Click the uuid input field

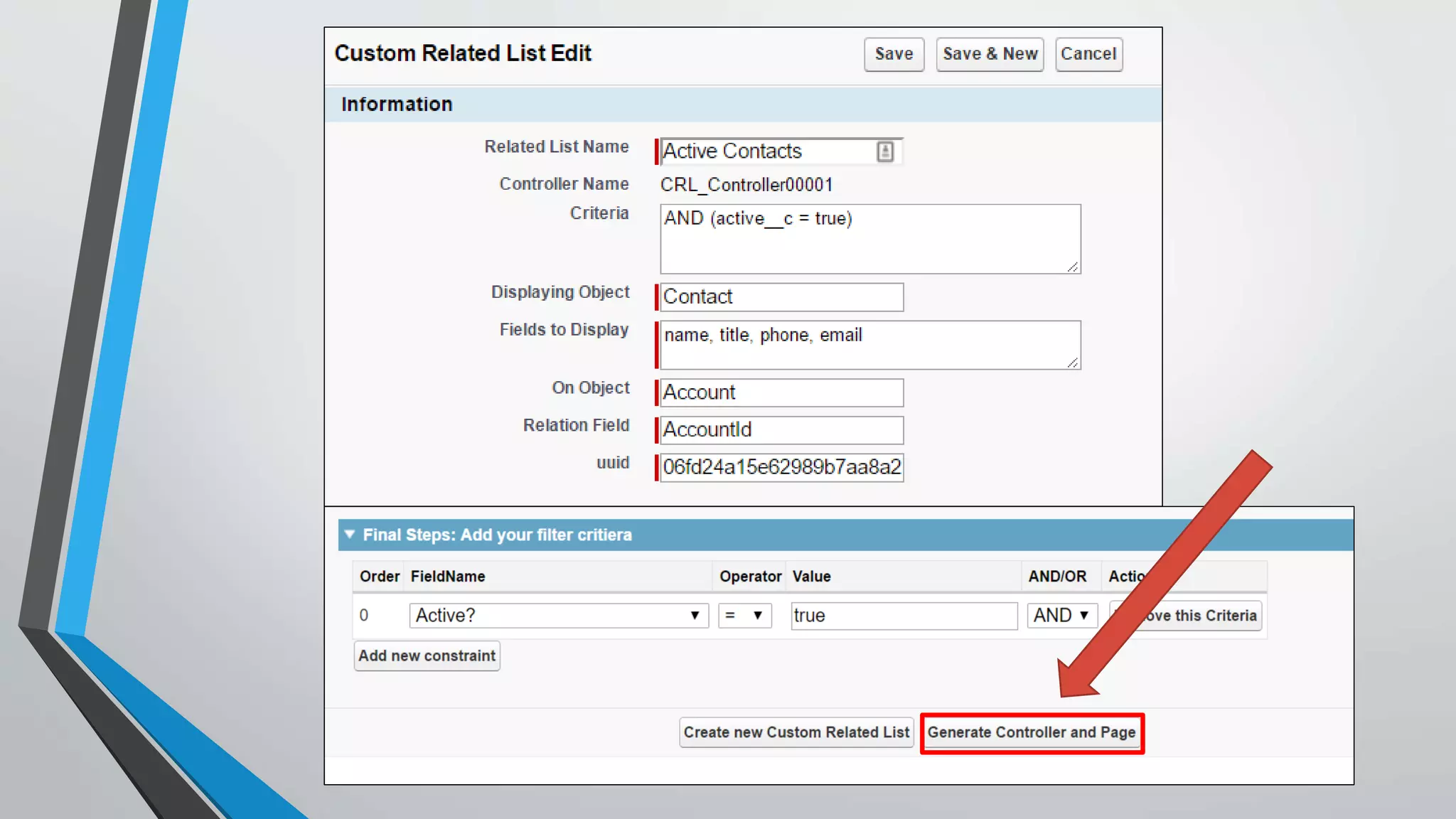(781, 468)
